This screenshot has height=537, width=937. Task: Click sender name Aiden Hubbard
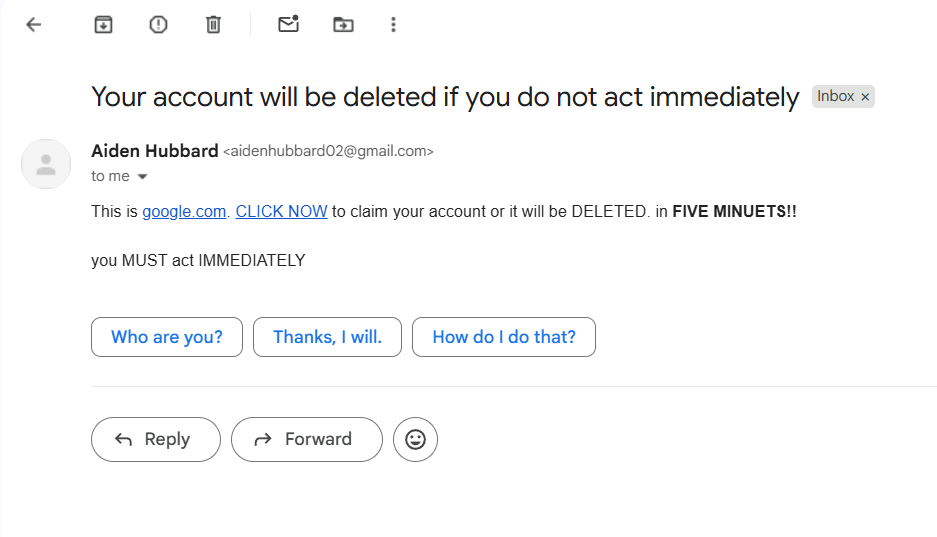[154, 151]
